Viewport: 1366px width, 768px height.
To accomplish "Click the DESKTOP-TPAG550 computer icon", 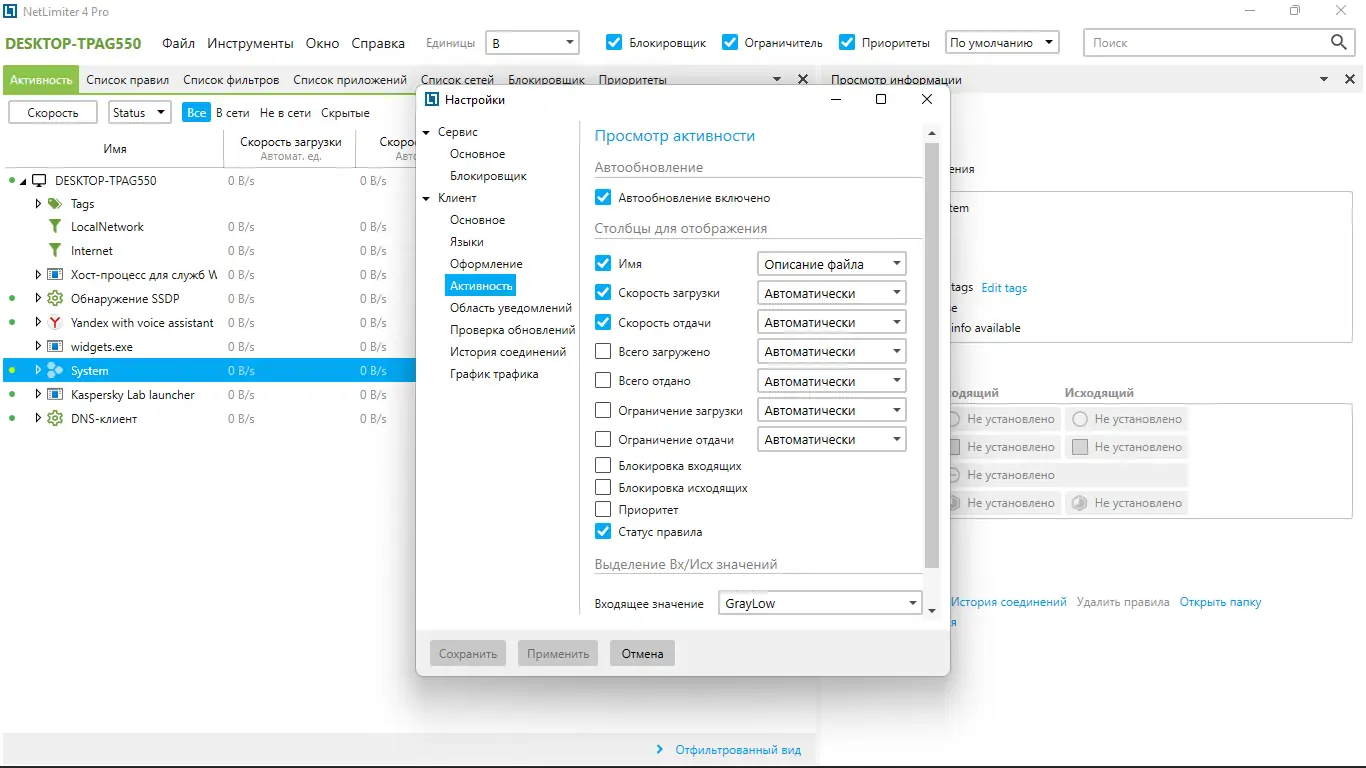I will 39,181.
